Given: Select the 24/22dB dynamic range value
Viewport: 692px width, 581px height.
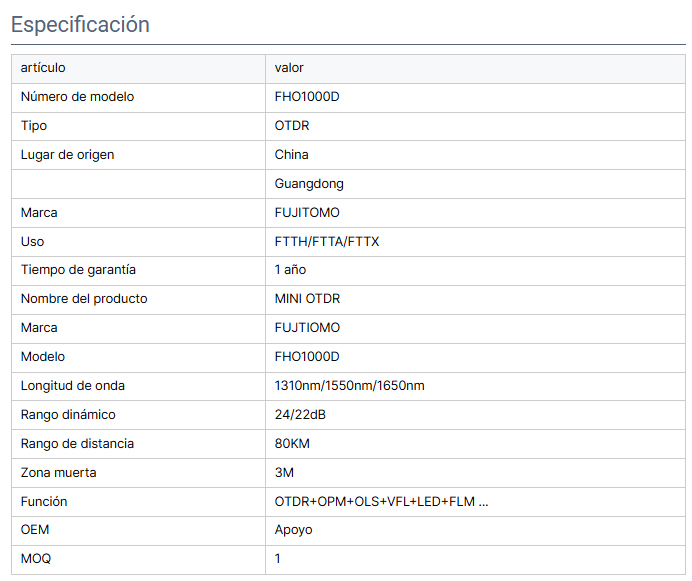Looking at the screenshot, I should [300, 415].
